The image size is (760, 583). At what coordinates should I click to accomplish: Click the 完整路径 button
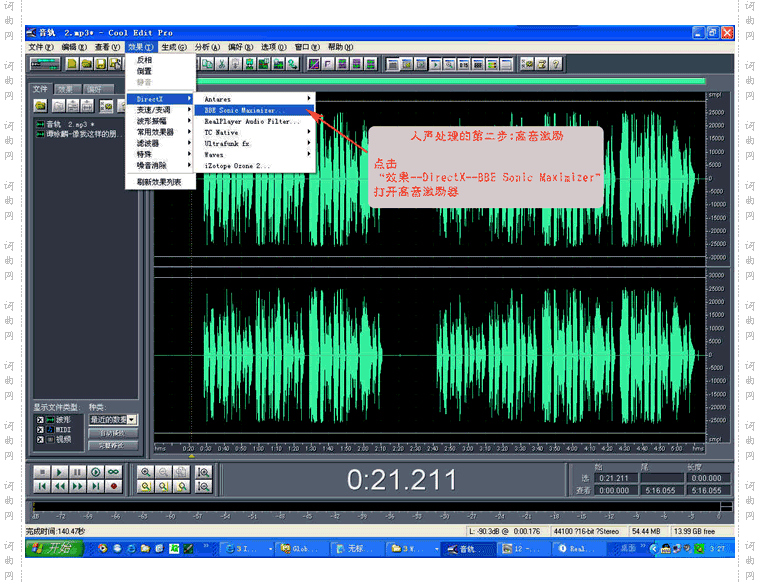113,445
